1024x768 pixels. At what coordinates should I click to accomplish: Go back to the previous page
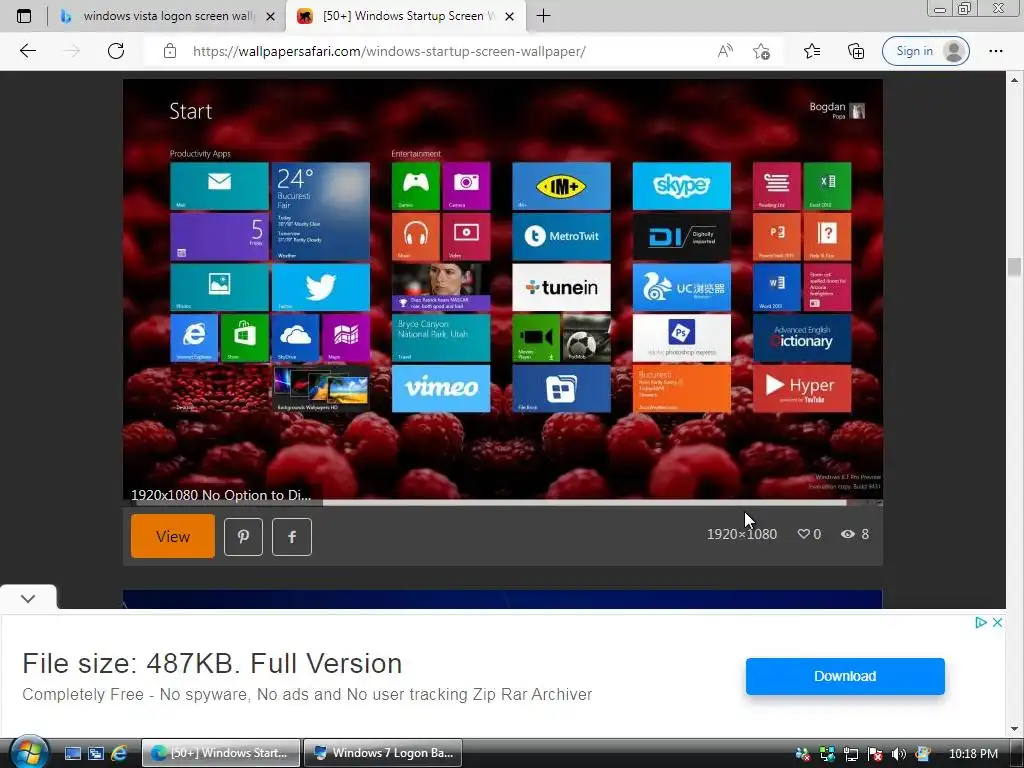(x=27, y=51)
